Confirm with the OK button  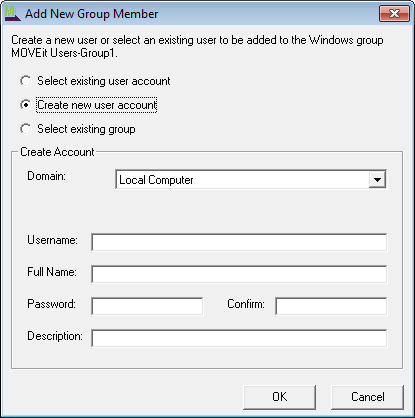[279, 397]
